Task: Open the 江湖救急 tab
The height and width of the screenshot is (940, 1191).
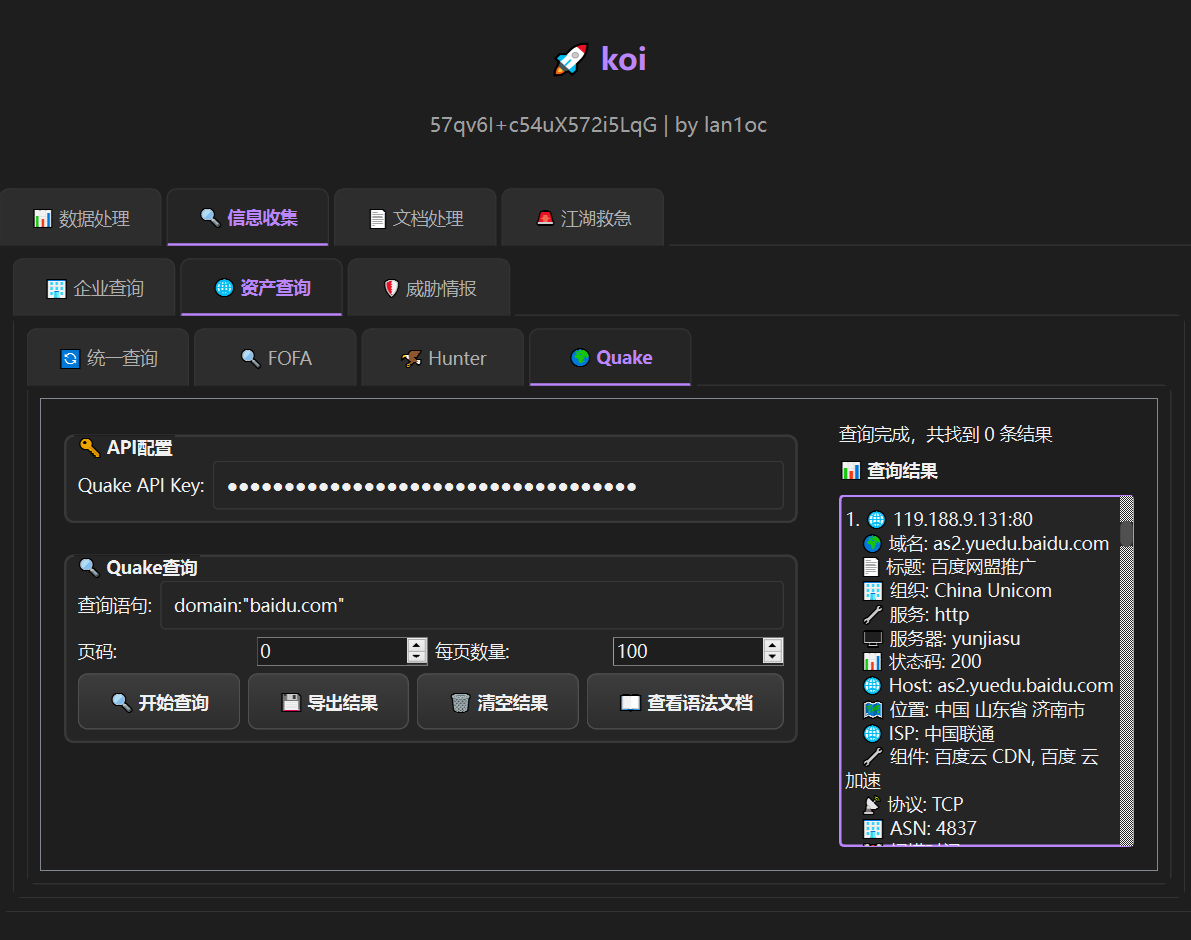Action: point(582,218)
